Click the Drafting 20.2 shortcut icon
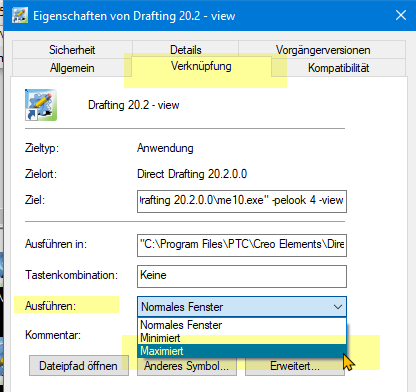The image size is (416, 392). pos(41,105)
